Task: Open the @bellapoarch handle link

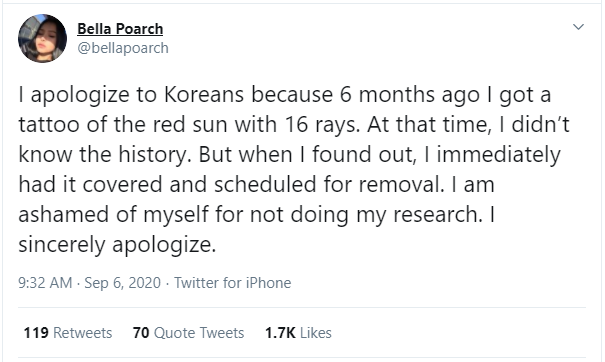Action: (x=123, y=48)
